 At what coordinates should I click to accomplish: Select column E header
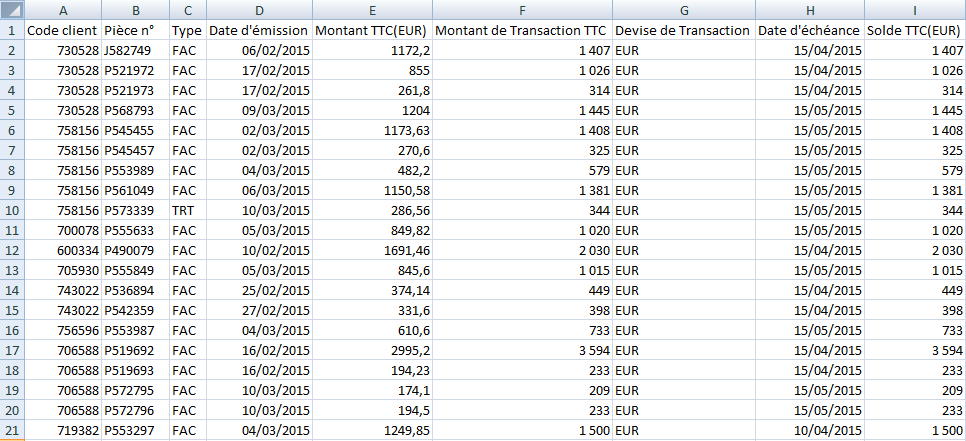click(x=372, y=10)
